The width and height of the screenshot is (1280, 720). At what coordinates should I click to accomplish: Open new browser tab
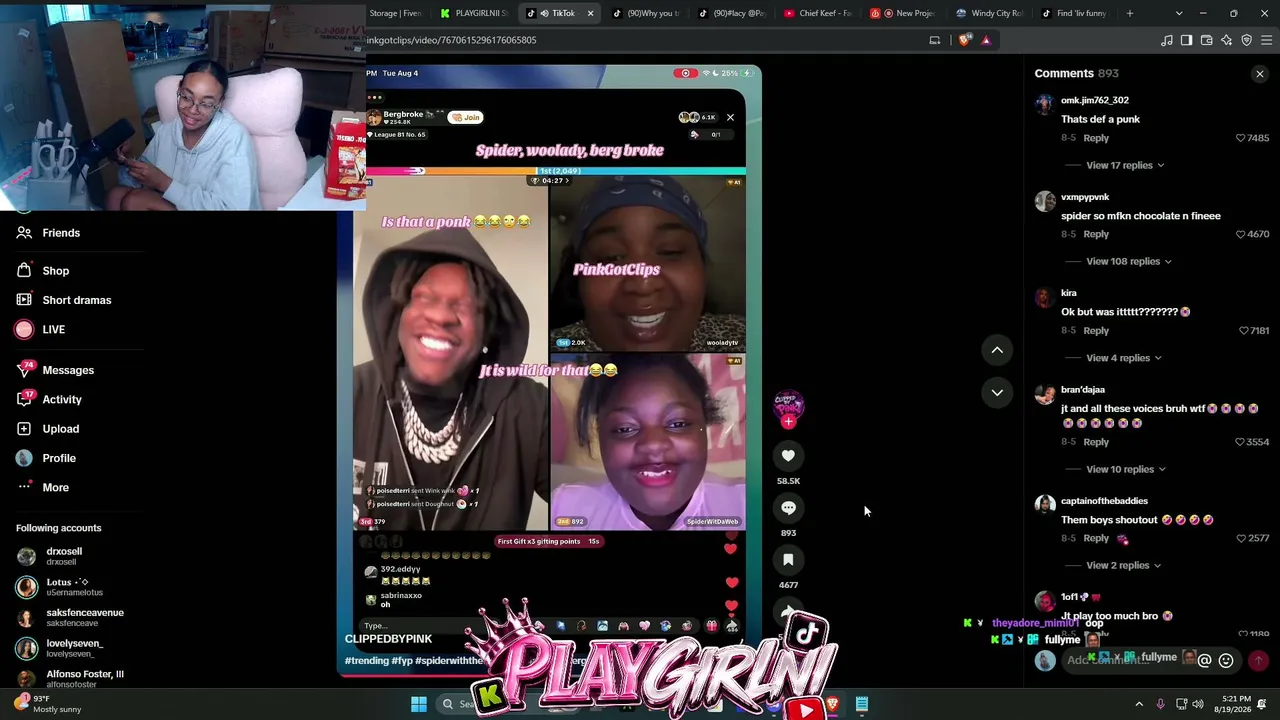click(x=1130, y=13)
